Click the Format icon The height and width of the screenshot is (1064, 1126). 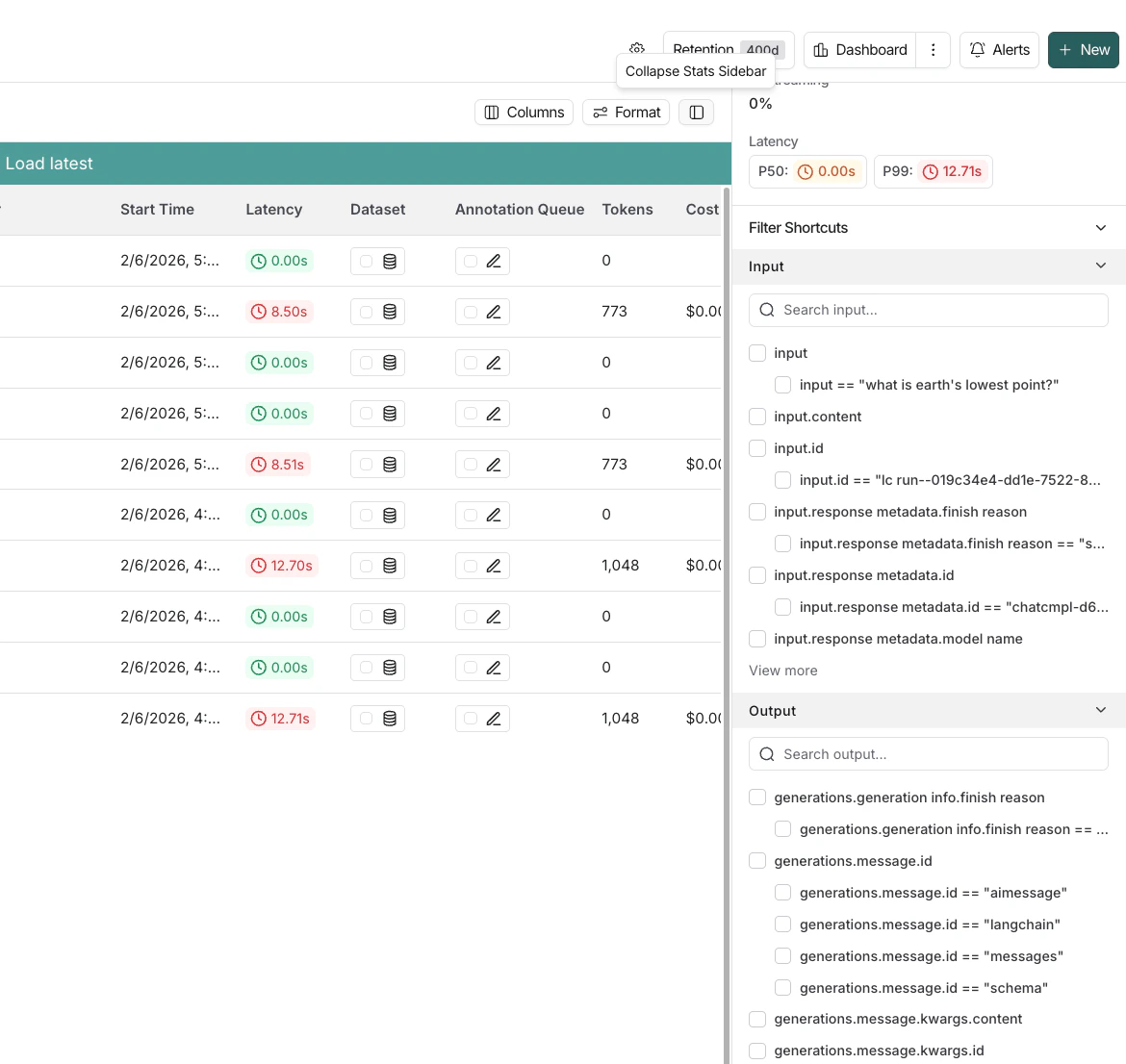pyautogui.click(x=600, y=112)
